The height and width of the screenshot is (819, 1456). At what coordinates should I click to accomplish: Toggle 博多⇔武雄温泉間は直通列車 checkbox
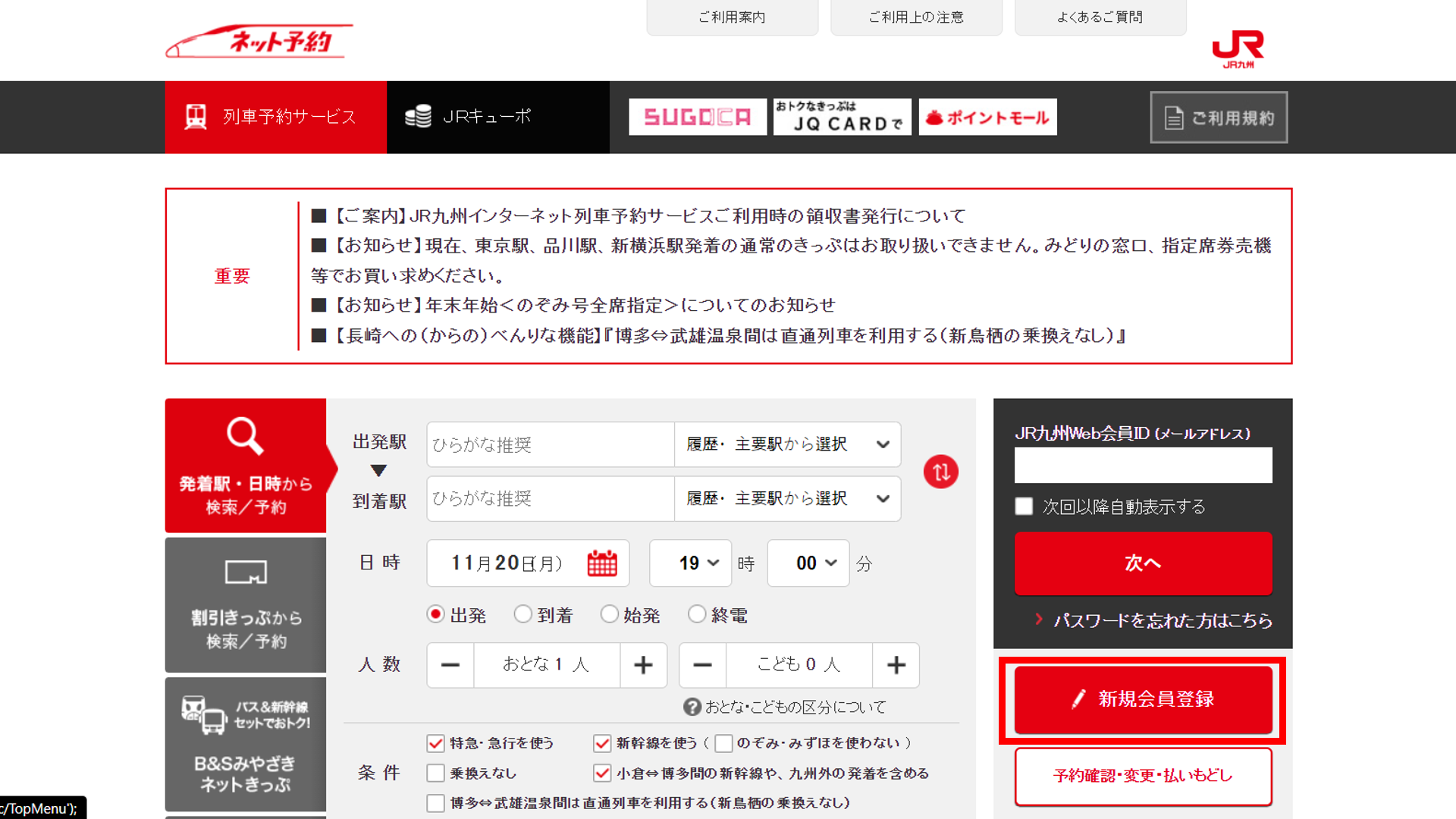point(435,803)
